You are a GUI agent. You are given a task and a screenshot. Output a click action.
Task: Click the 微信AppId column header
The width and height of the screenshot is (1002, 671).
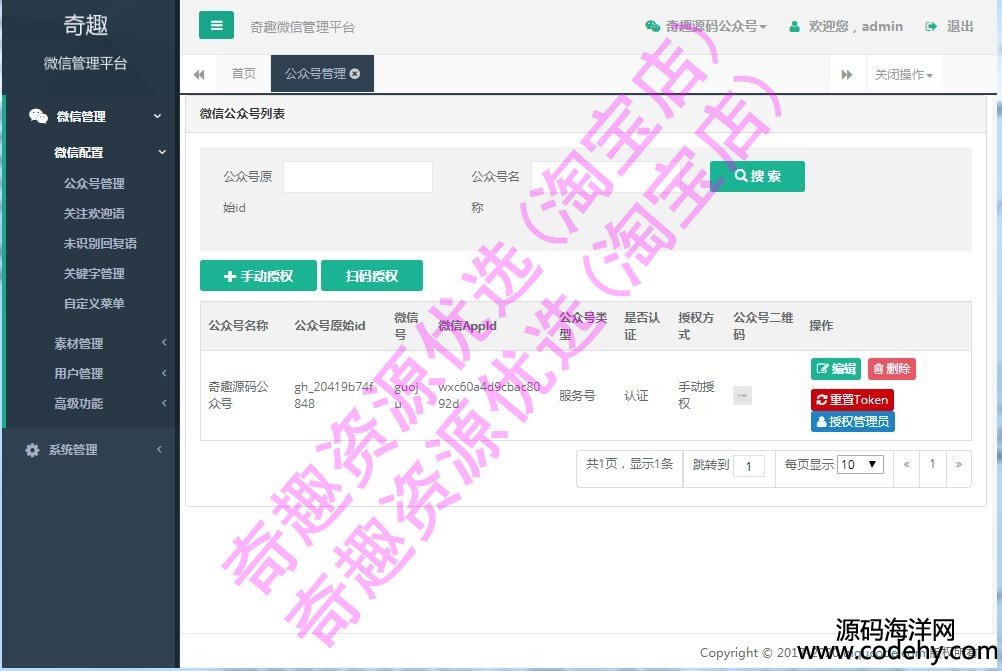click(467, 326)
